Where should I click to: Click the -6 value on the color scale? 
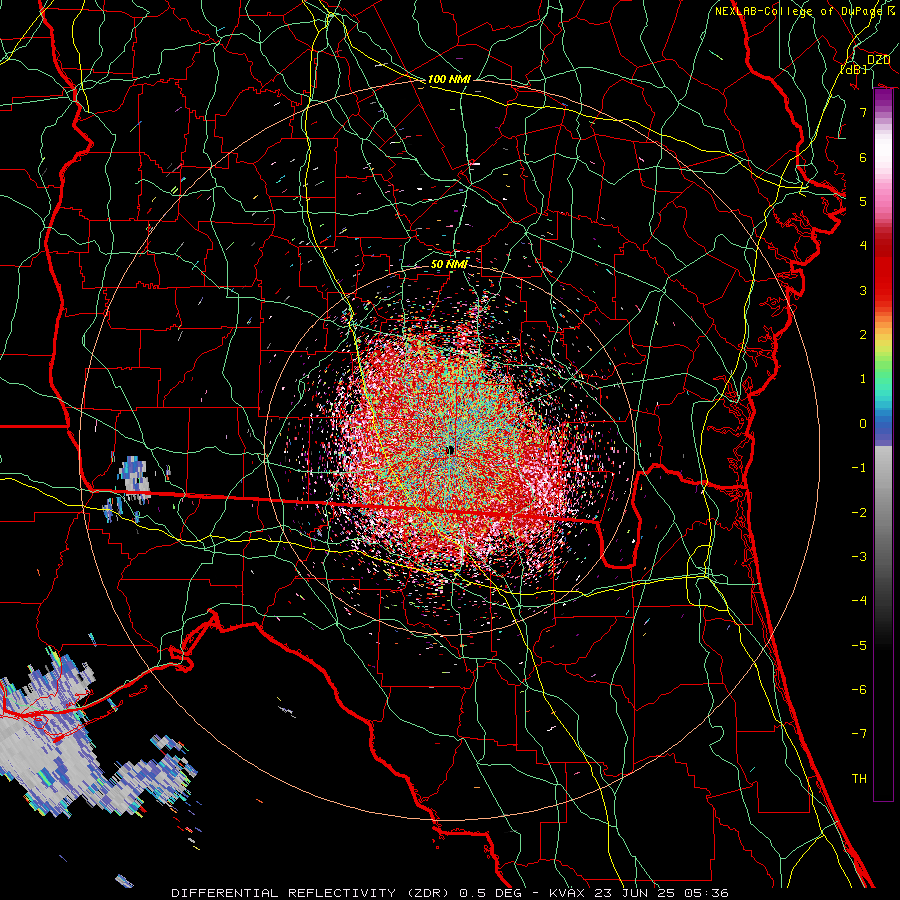(859, 690)
